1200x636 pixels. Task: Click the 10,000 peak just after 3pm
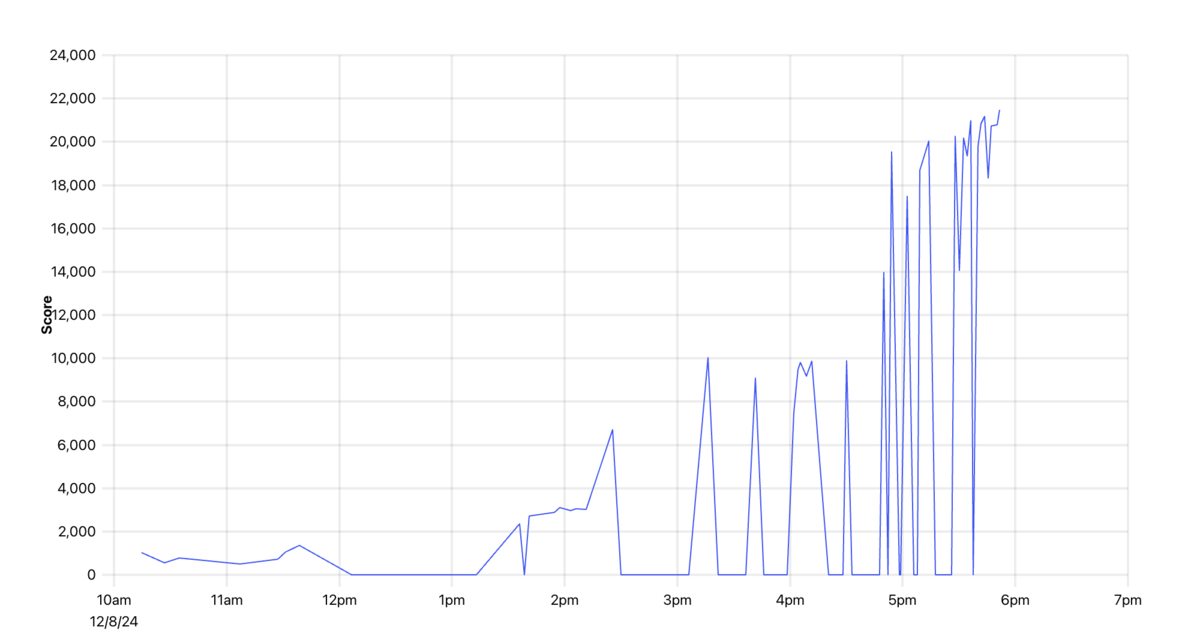click(708, 358)
